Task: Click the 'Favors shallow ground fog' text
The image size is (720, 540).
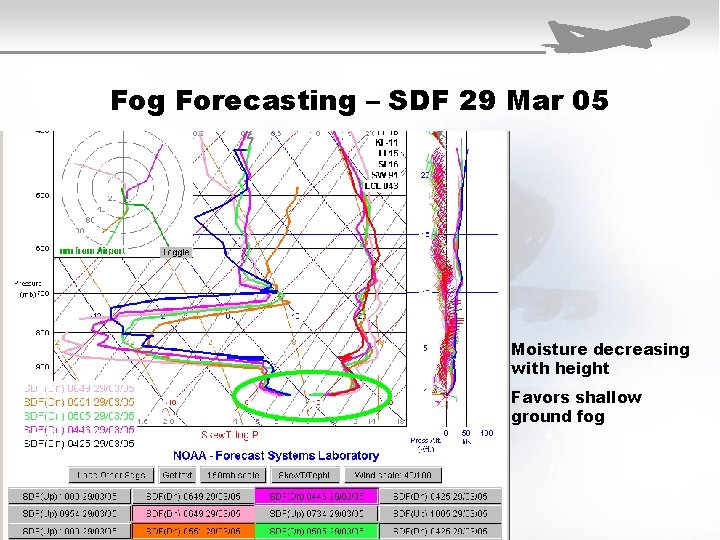Action: click(576, 407)
